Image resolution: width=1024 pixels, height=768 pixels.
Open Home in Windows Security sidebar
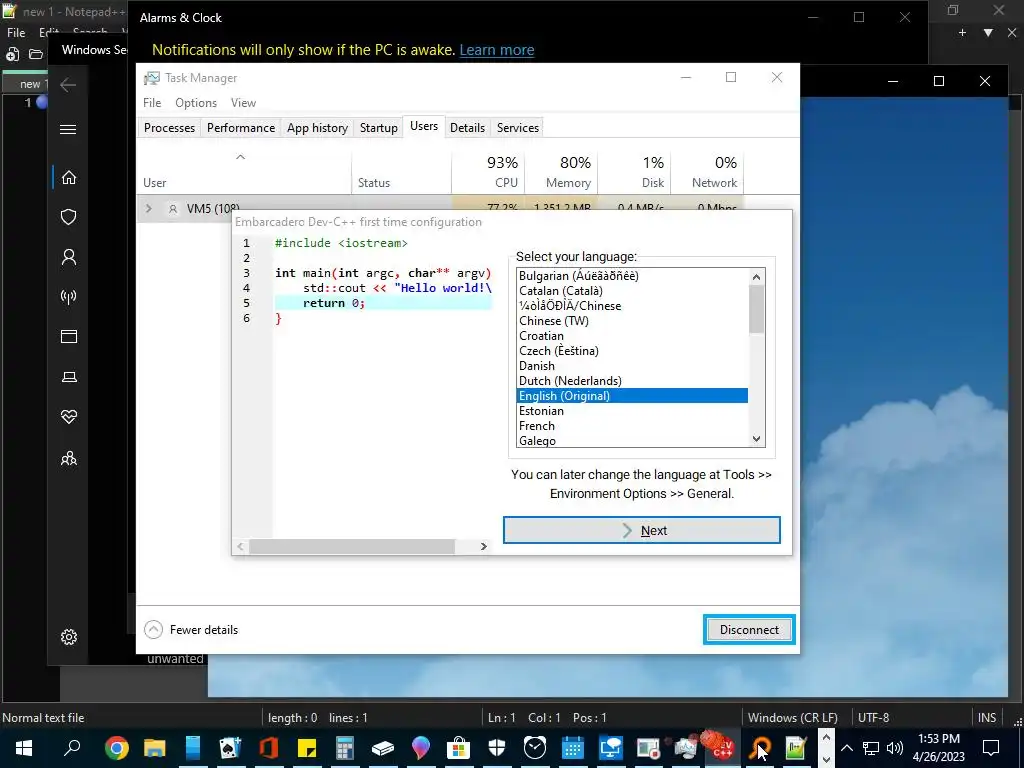[69, 178]
